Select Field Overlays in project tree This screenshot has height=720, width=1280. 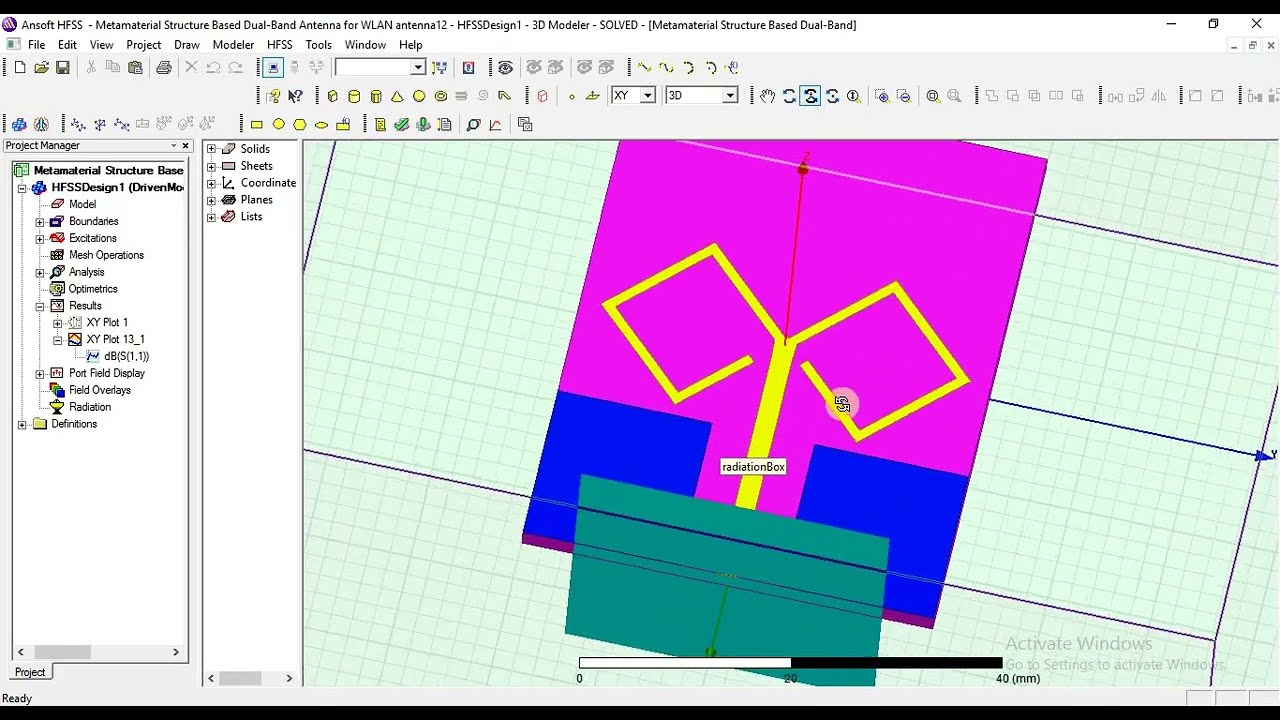(100, 390)
